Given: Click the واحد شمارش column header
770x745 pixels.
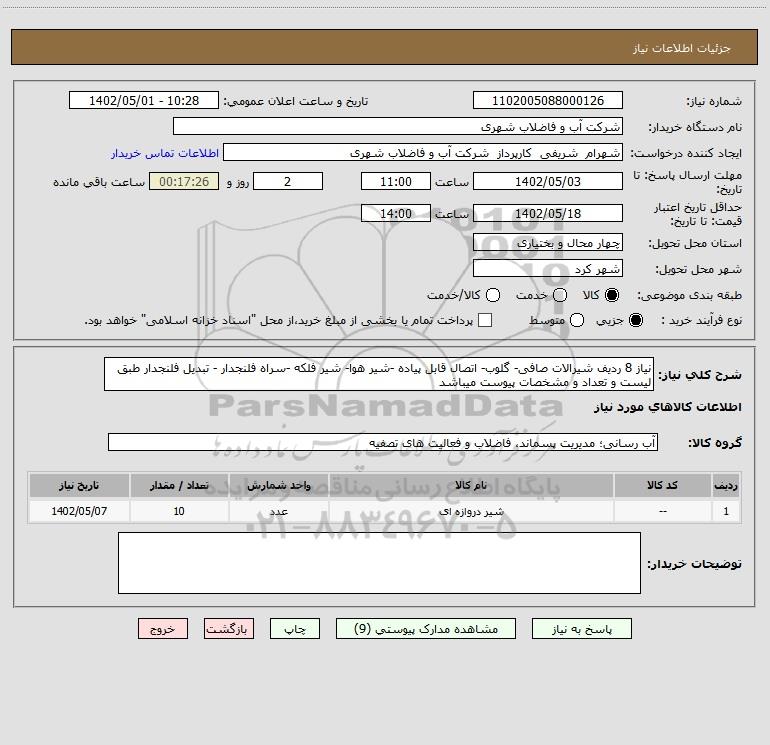Looking at the screenshot, I should pyautogui.click(x=278, y=485).
